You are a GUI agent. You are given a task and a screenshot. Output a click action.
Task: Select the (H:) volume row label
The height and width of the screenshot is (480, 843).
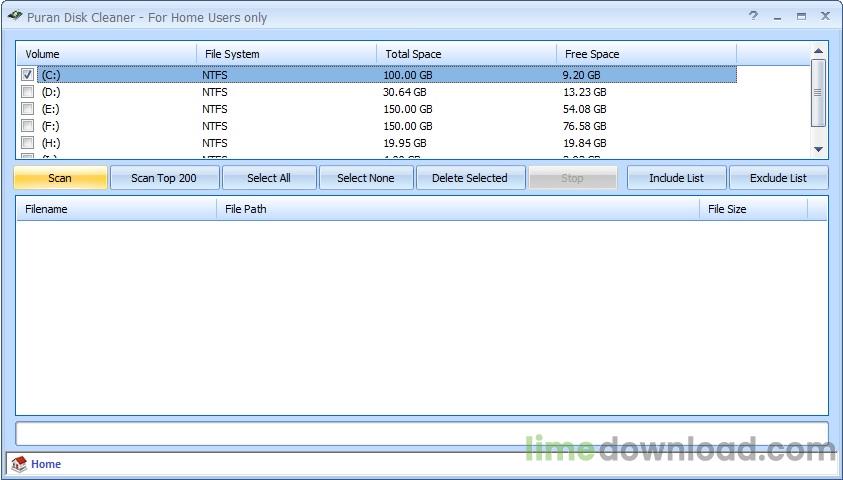coord(51,143)
